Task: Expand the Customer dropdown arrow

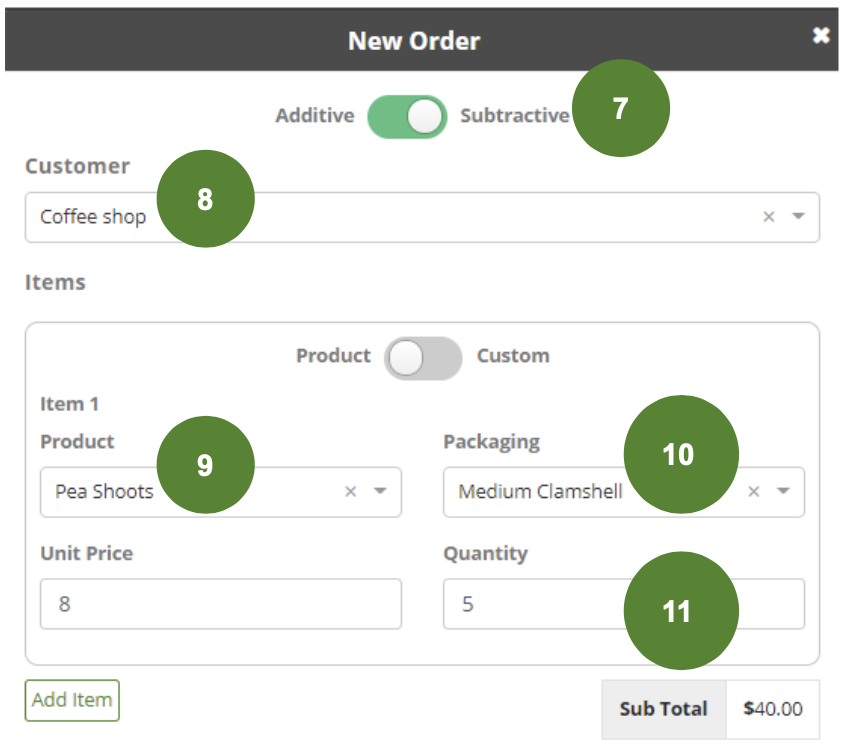Action: pyautogui.click(x=798, y=216)
